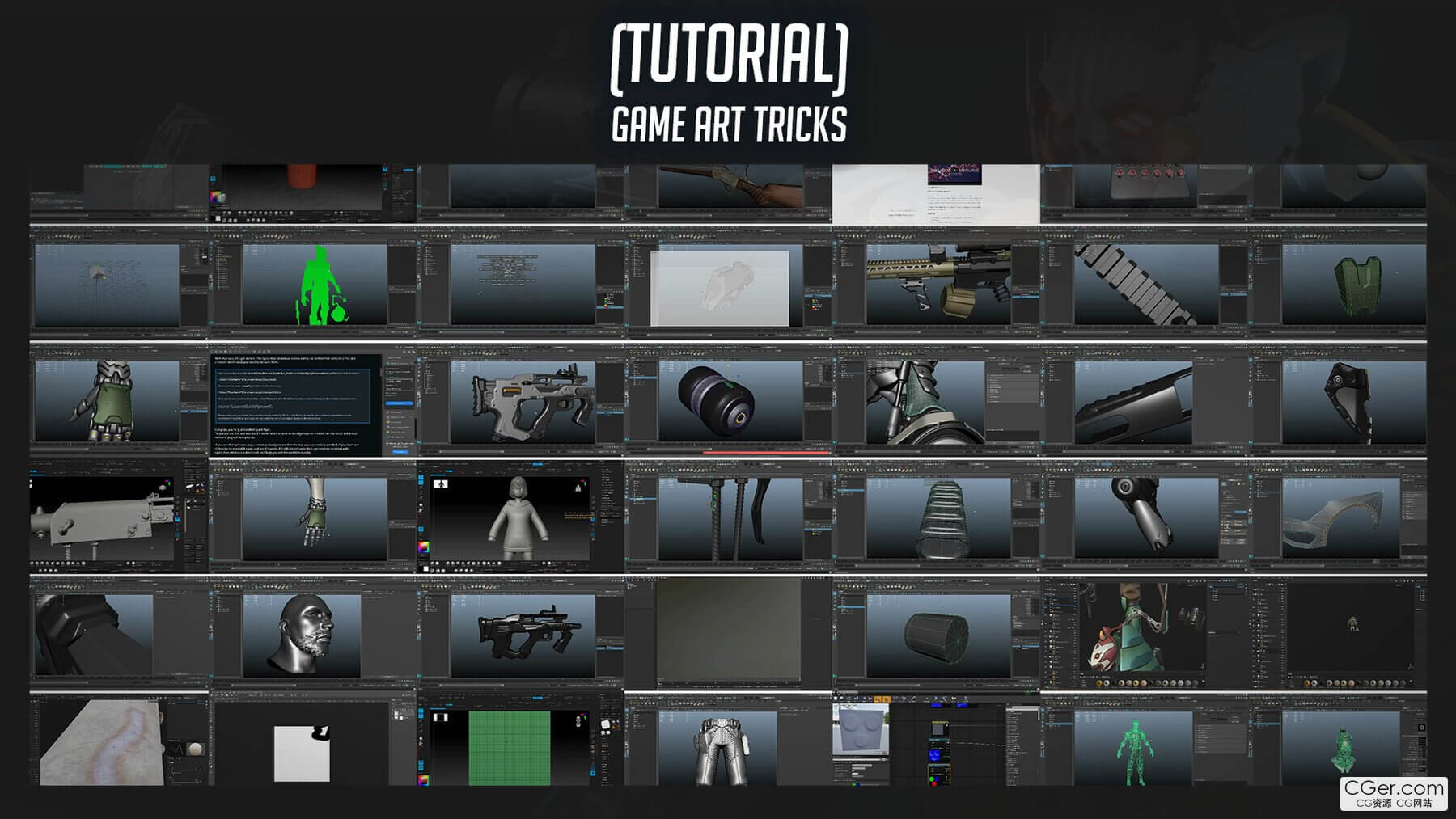The width and height of the screenshot is (1456, 819).
Task: Open the tan assault rifle closeup thumbnail
Action: (937, 285)
